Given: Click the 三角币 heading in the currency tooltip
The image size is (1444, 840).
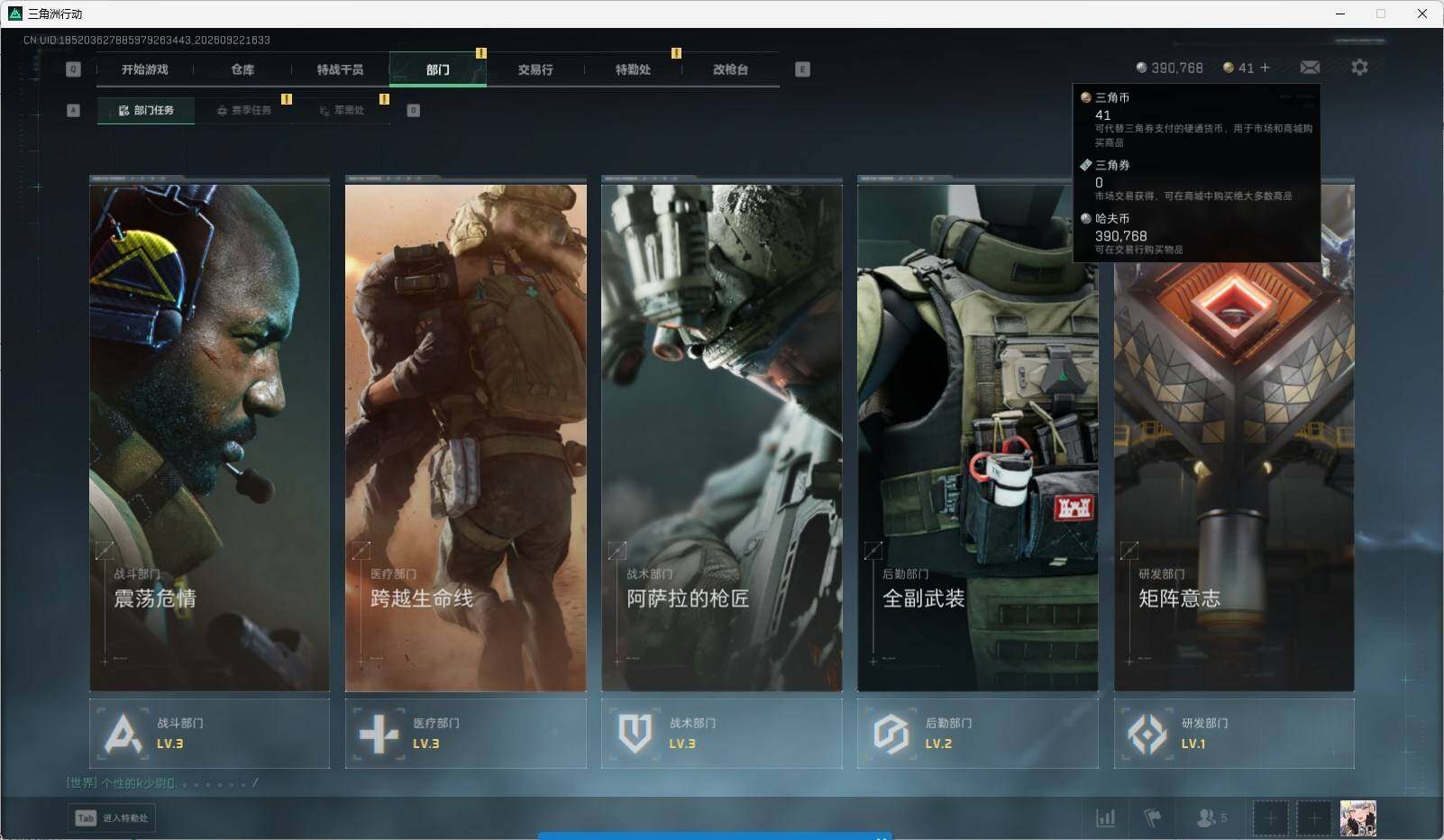Looking at the screenshot, I should coord(1112,97).
